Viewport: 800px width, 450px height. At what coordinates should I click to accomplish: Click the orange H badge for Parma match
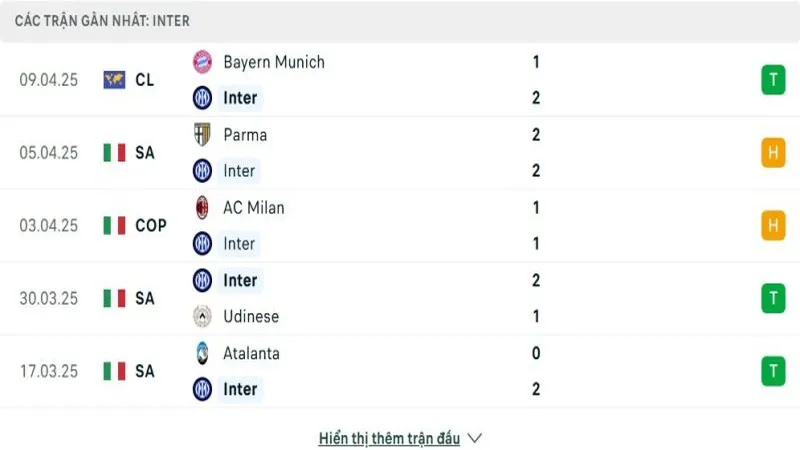pyautogui.click(x=773, y=153)
